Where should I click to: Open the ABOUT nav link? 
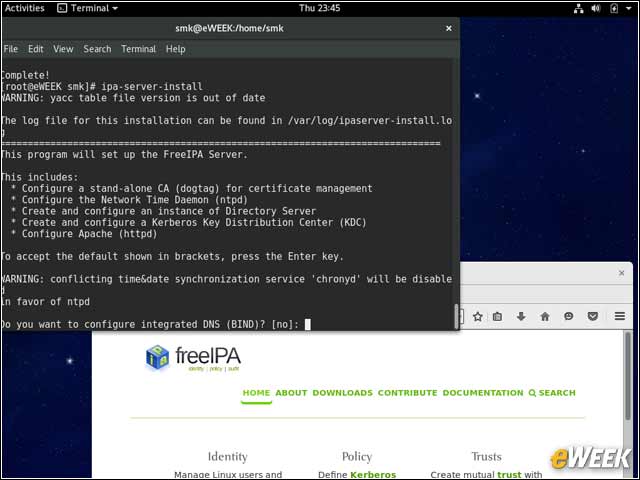tap(291, 393)
